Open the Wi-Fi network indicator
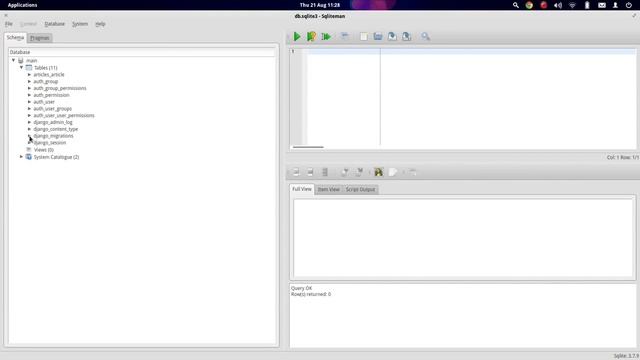This screenshot has height=360, width=640. point(572,5)
